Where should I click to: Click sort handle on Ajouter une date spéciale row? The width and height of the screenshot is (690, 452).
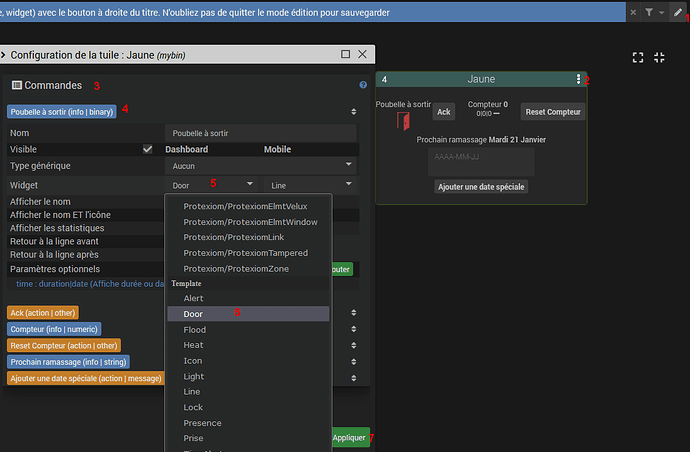pos(353,378)
